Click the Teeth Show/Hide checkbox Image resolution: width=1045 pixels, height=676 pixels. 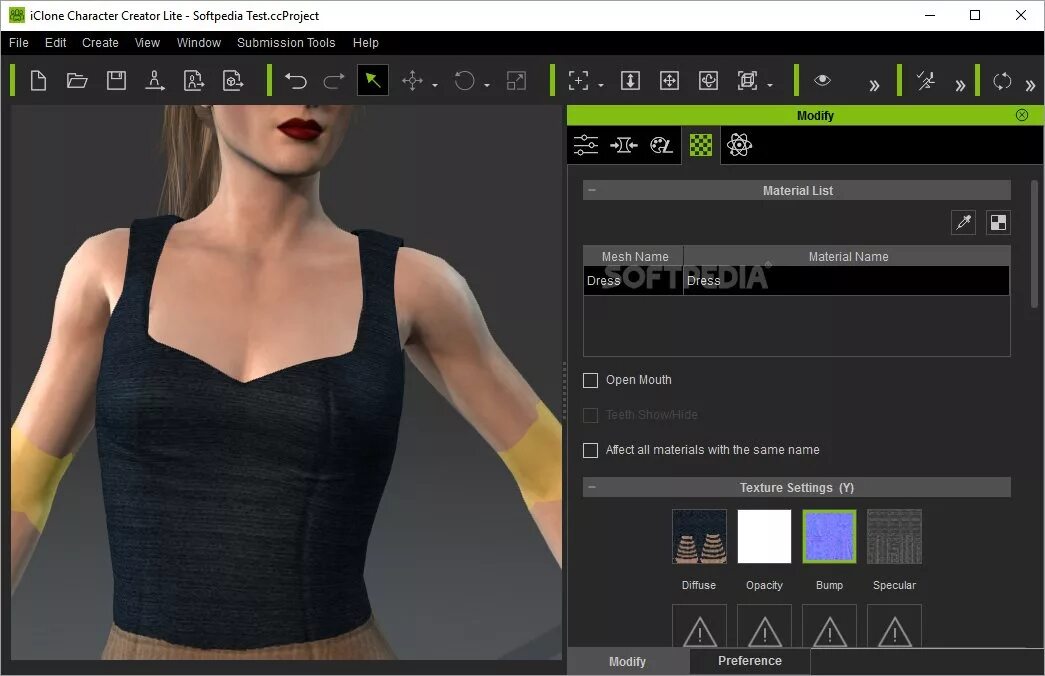[x=590, y=415]
